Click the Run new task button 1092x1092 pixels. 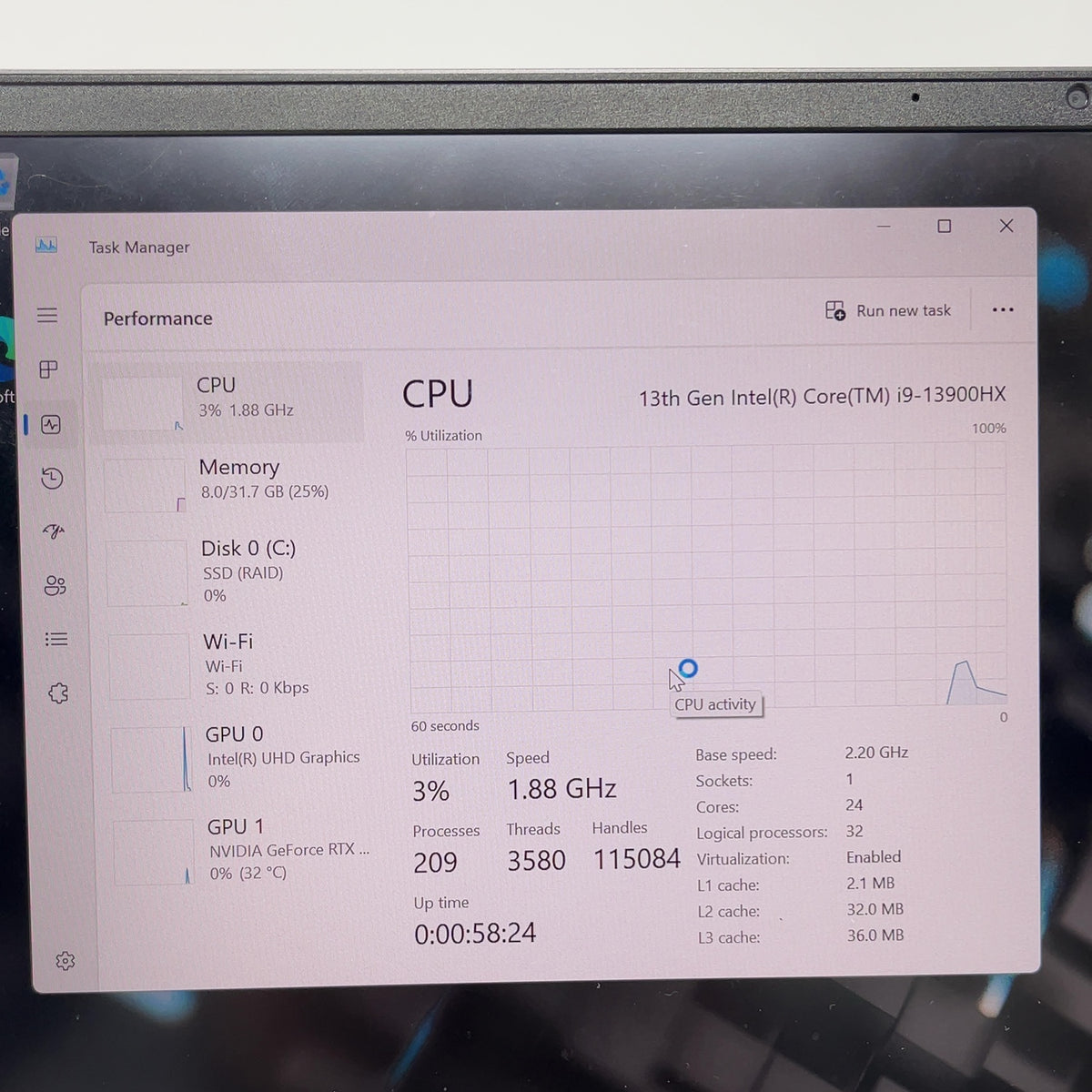tap(887, 311)
